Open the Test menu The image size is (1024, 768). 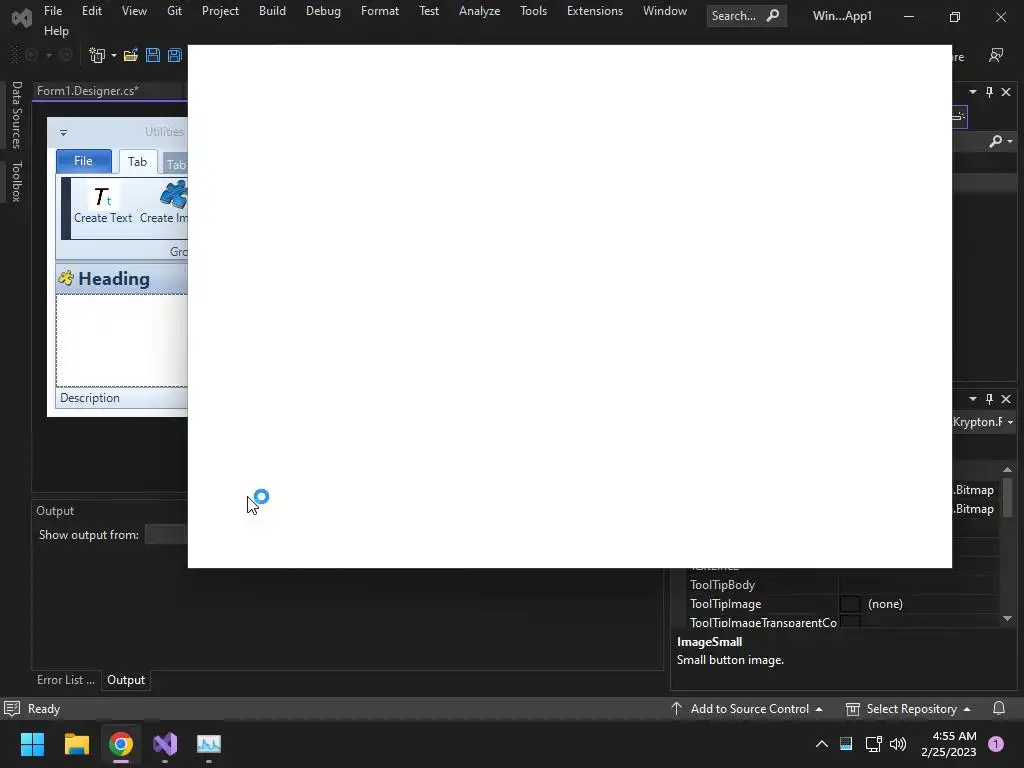coord(429,11)
